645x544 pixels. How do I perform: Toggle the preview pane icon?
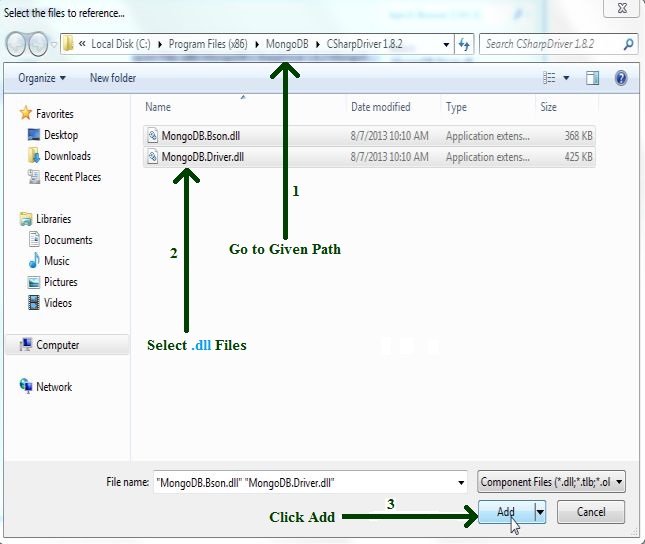[592, 78]
